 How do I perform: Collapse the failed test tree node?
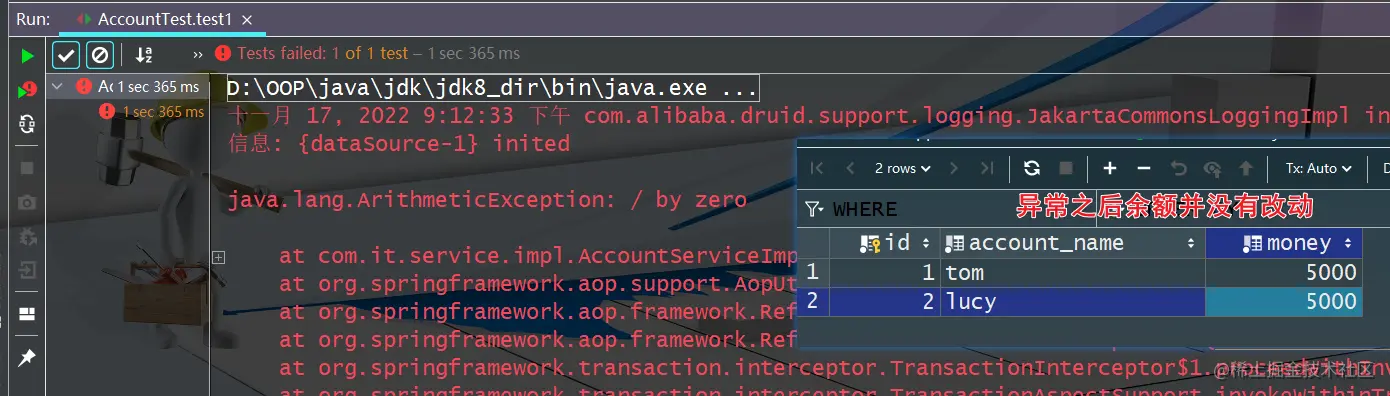click(57, 86)
